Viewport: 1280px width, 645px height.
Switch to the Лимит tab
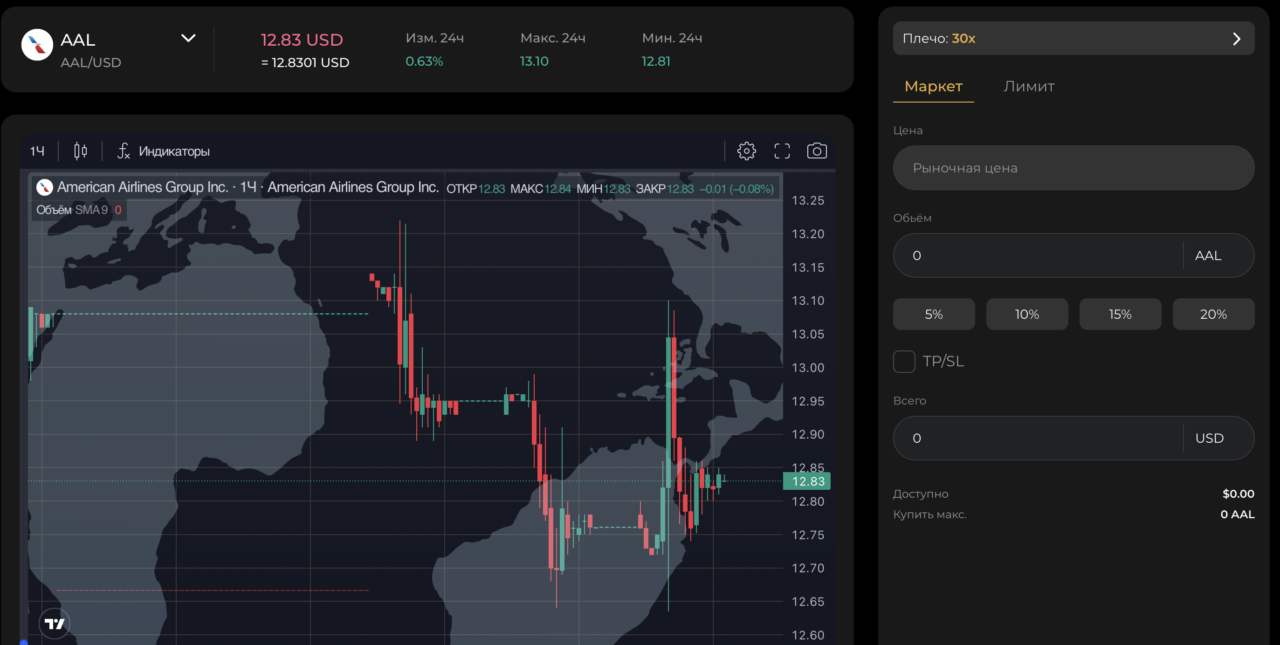(x=1029, y=87)
